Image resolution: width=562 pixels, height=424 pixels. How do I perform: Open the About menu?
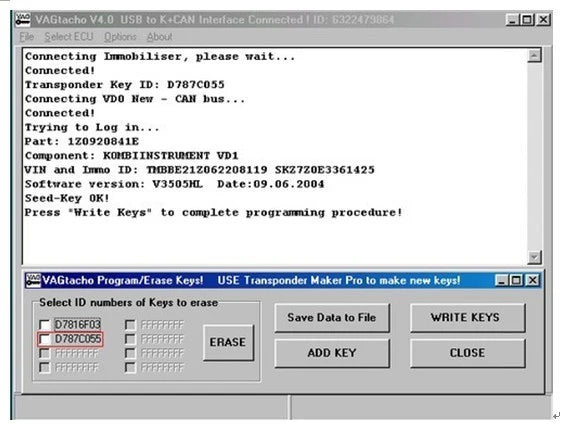(x=159, y=37)
